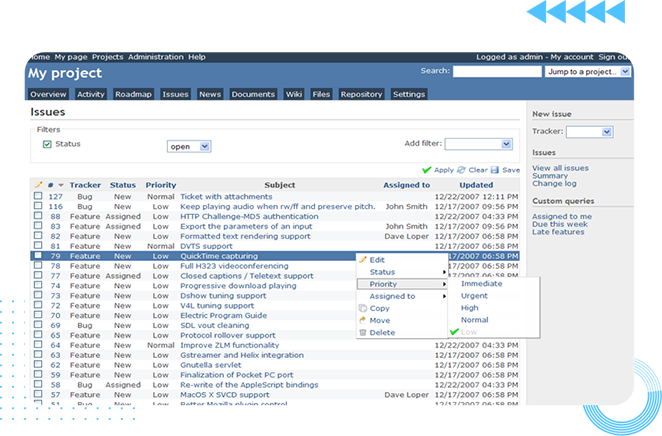This screenshot has width=662, height=436.
Task: Sort by the # column arrow
Action: pos(61,185)
